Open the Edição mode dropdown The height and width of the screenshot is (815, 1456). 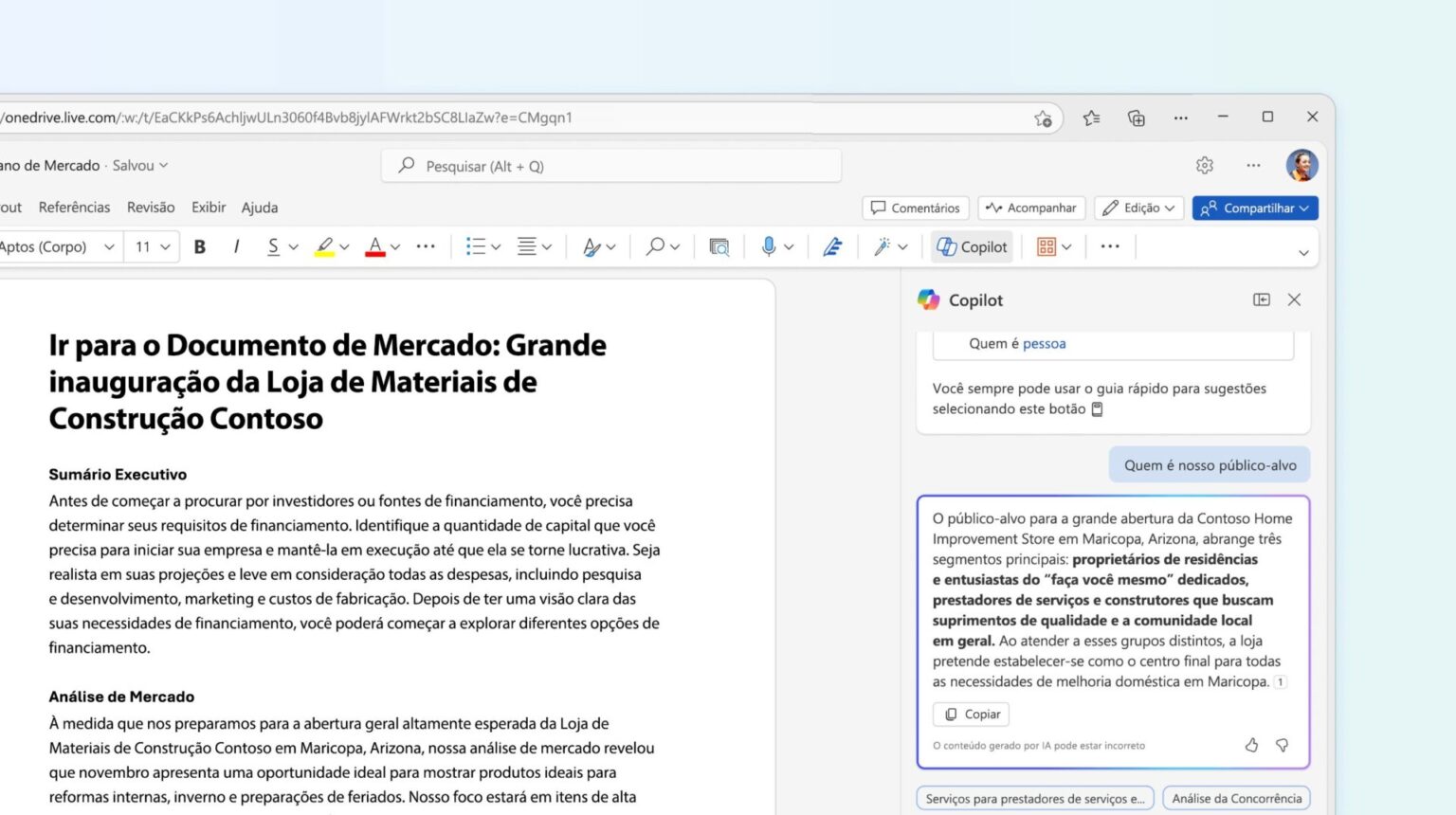tap(1138, 208)
